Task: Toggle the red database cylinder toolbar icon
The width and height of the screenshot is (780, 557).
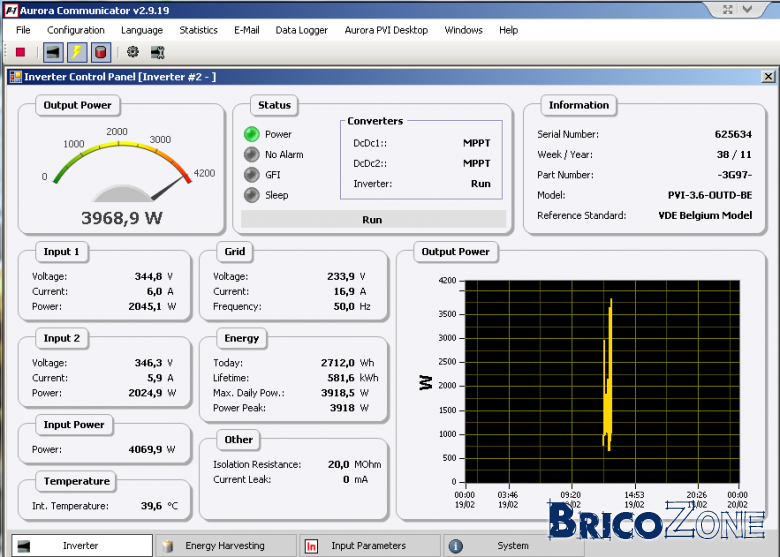Action: tap(101, 52)
